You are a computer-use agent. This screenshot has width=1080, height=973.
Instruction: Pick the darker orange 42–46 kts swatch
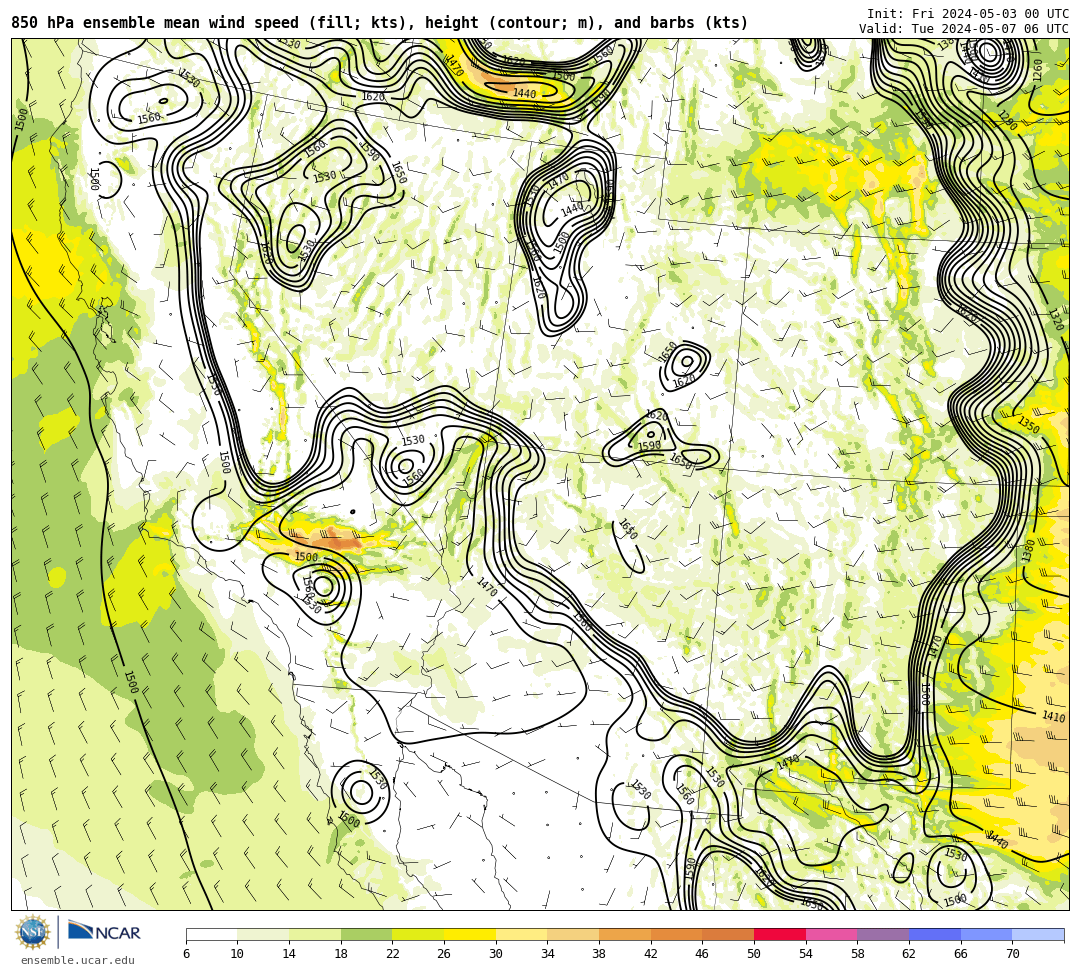point(676,935)
